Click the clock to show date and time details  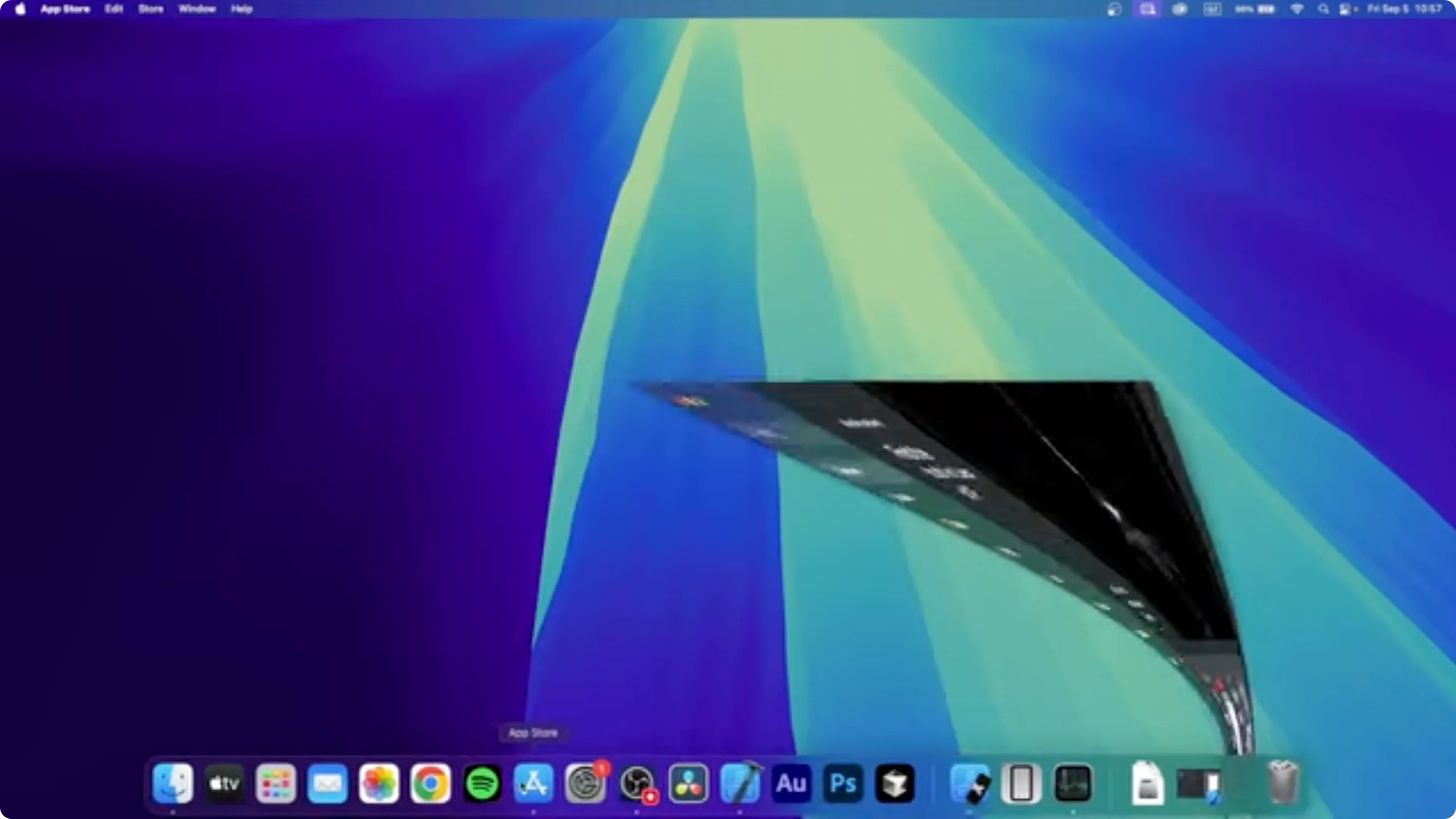click(x=1402, y=9)
